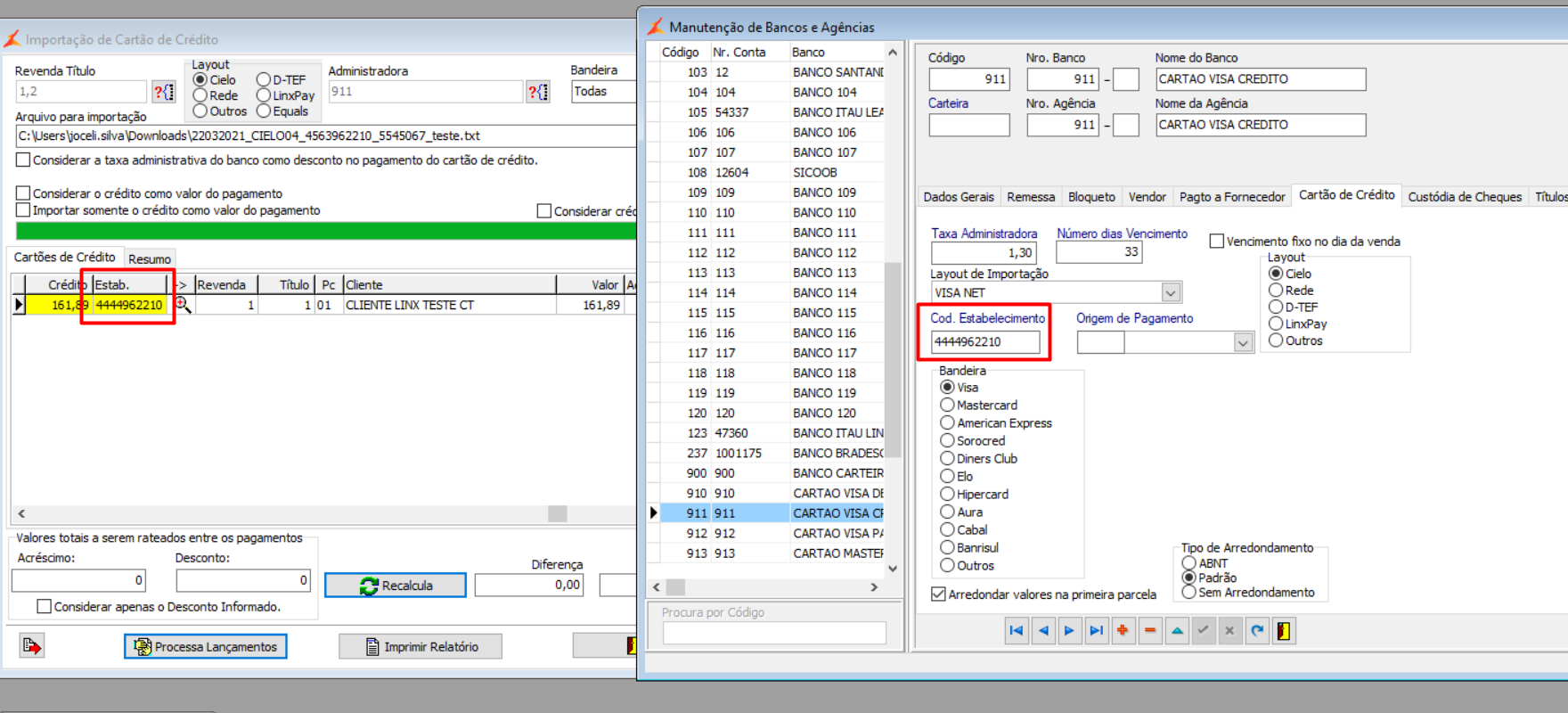The width and height of the screenshot is (1568, 713).
Task: Click bank list vertical scrollbar thumb
Action: [893, 359]
